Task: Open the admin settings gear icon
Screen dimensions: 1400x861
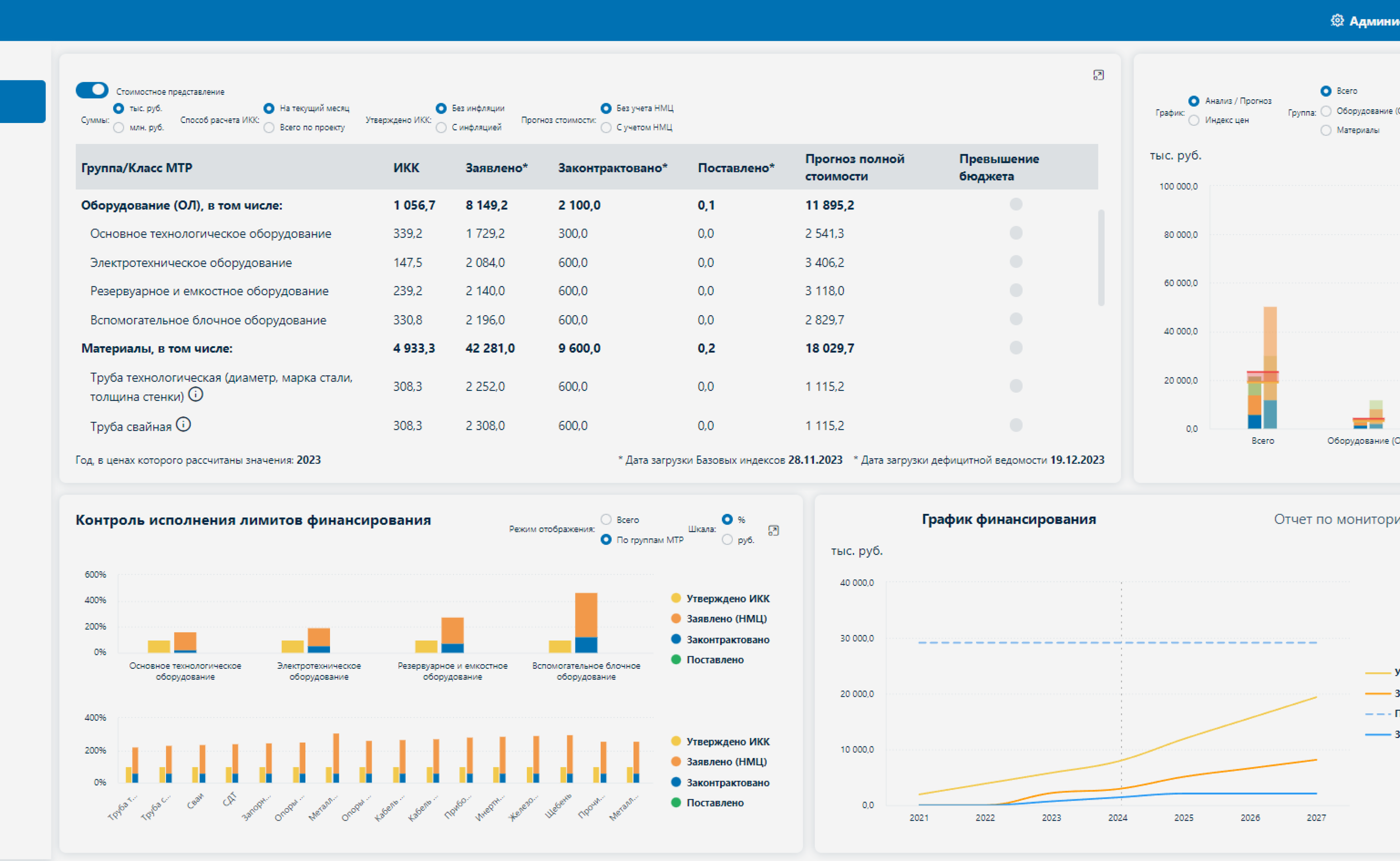Action: (x=1337, y=21)
